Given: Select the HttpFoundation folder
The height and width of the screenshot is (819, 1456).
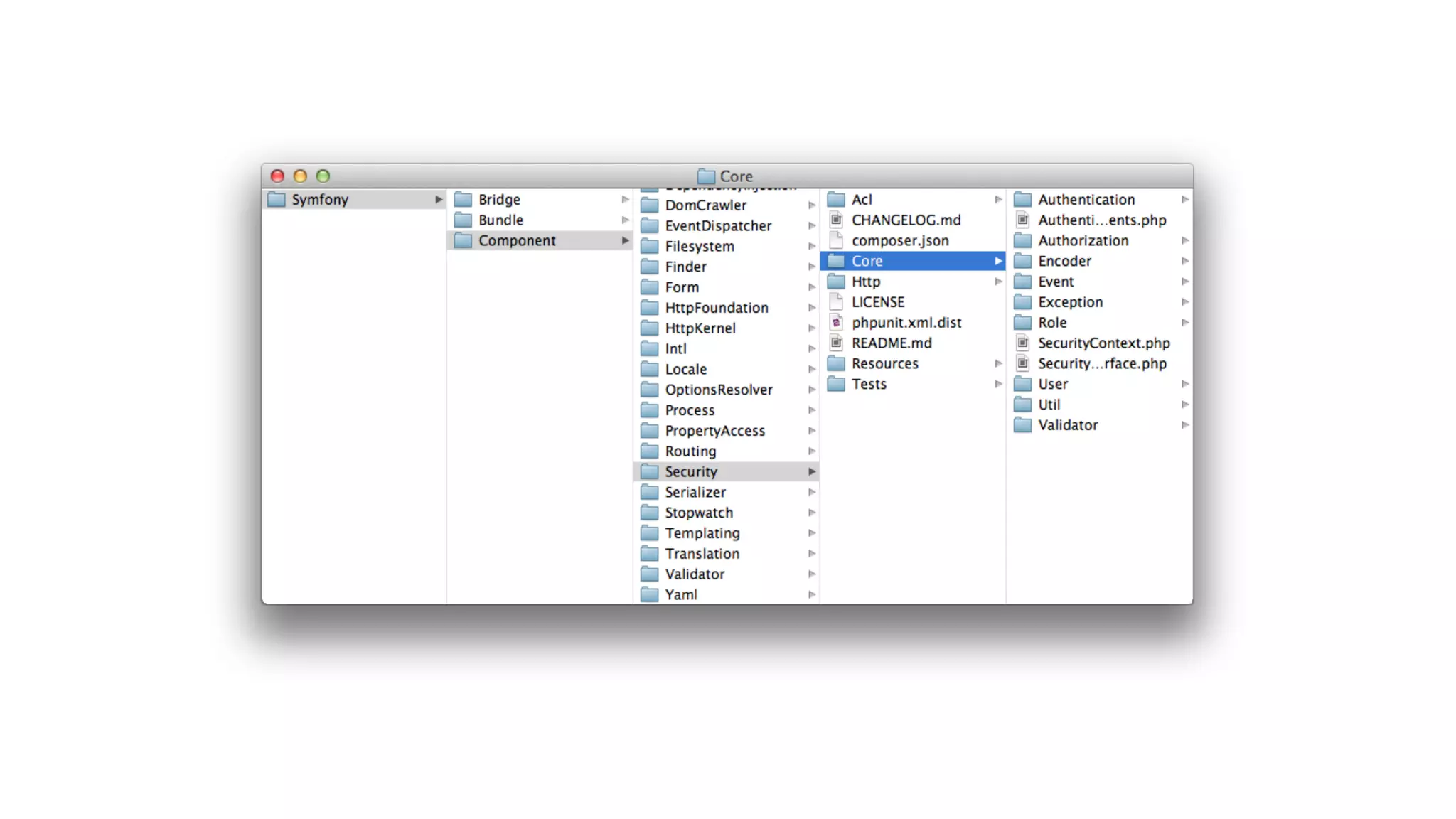Looking at the screenshot, I should [716, 308].
